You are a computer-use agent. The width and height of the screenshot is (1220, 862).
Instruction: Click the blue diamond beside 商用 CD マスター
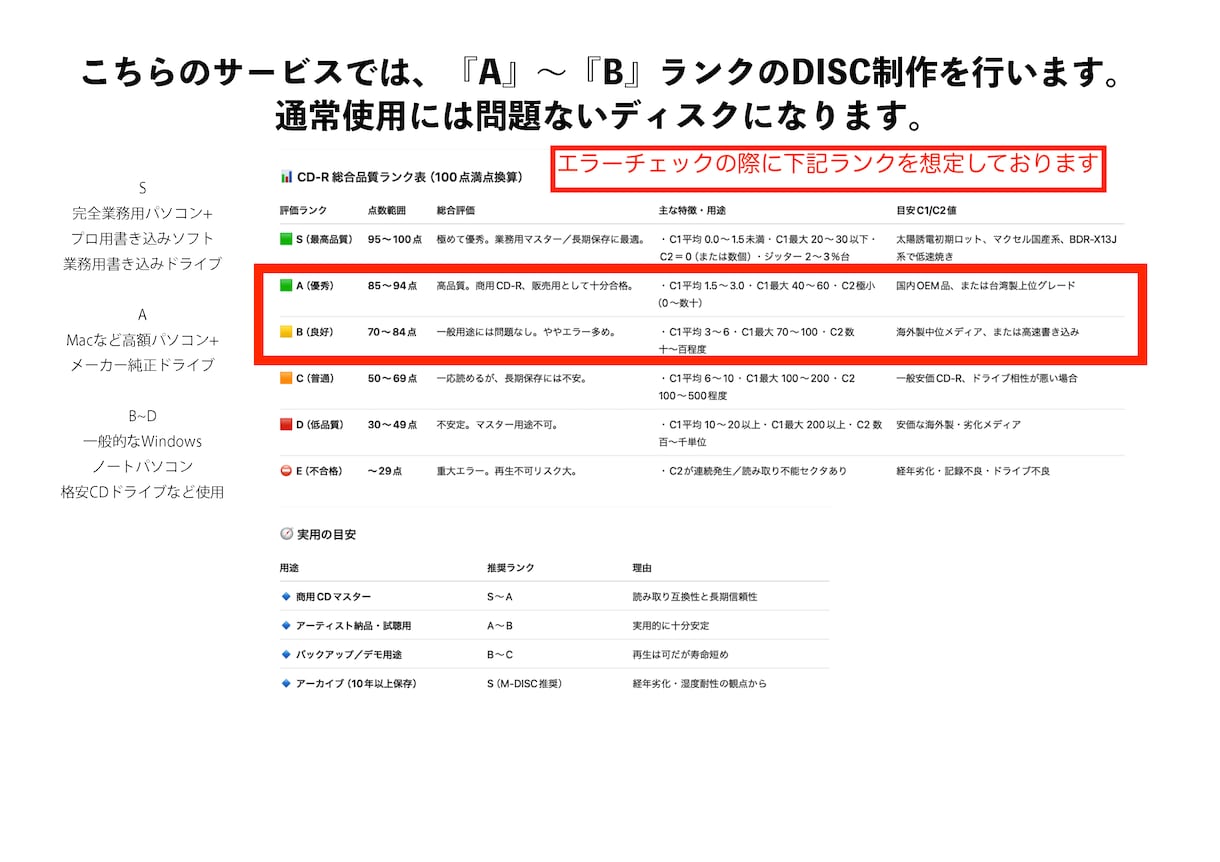pos(286,597)
